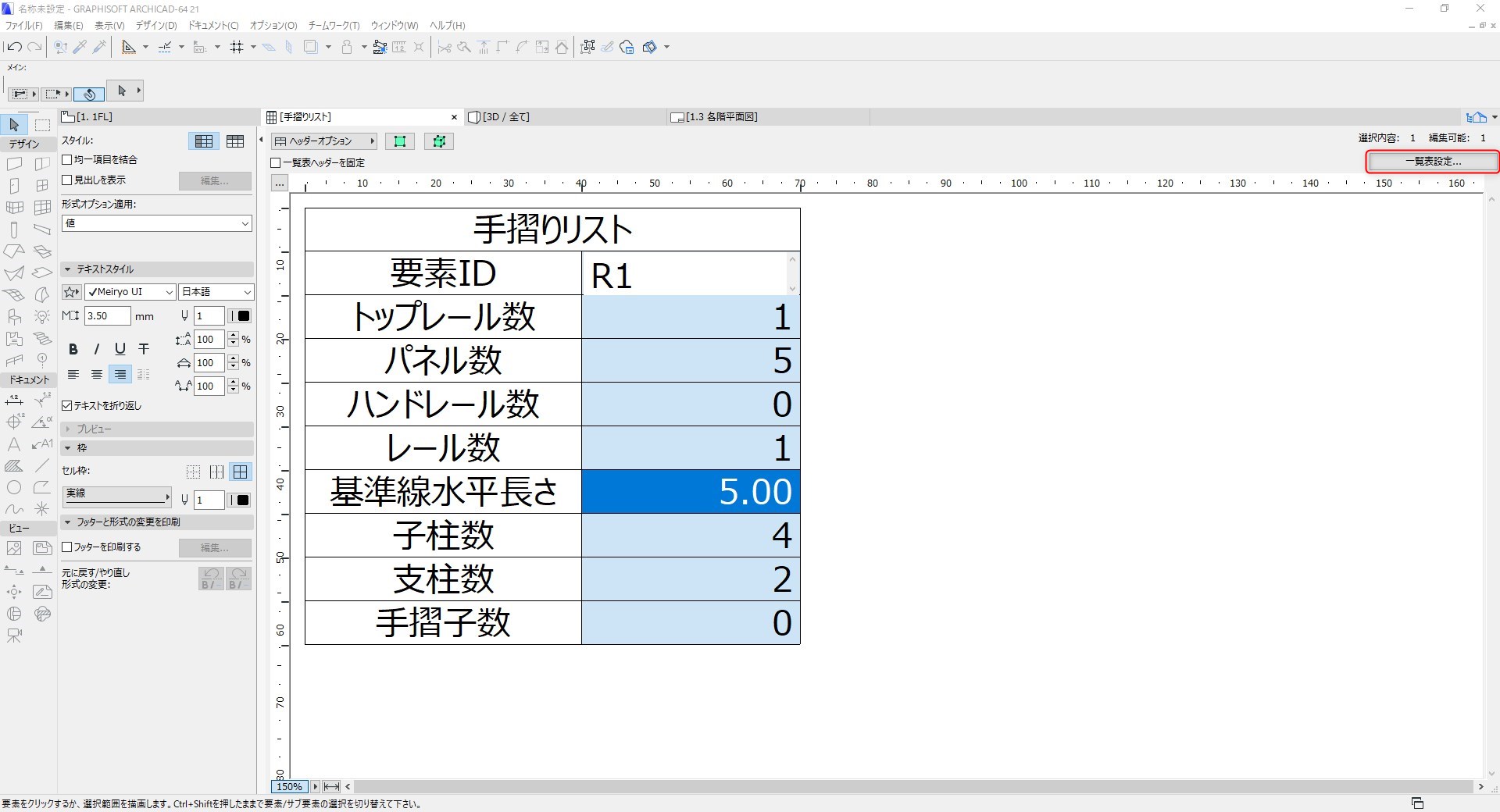Open the ヘルプ(H) menu
The width and height of the screenshot is (1500, 812).
(x=448, y=26)
